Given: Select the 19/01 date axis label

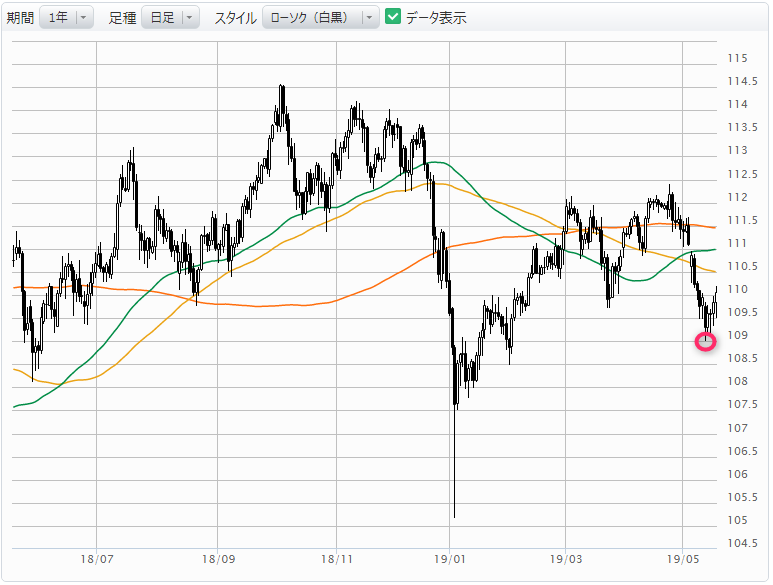Looking at the screenshot, I should (450, 559).
